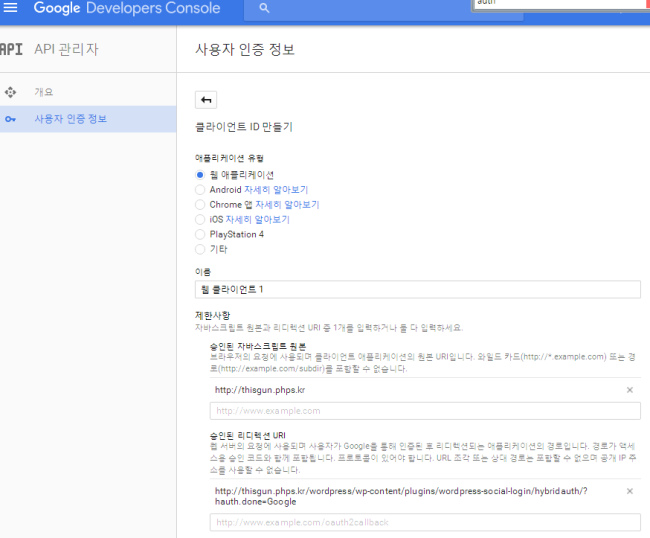Click the back arrow button
650x538 pixels.
click(206, 99)
